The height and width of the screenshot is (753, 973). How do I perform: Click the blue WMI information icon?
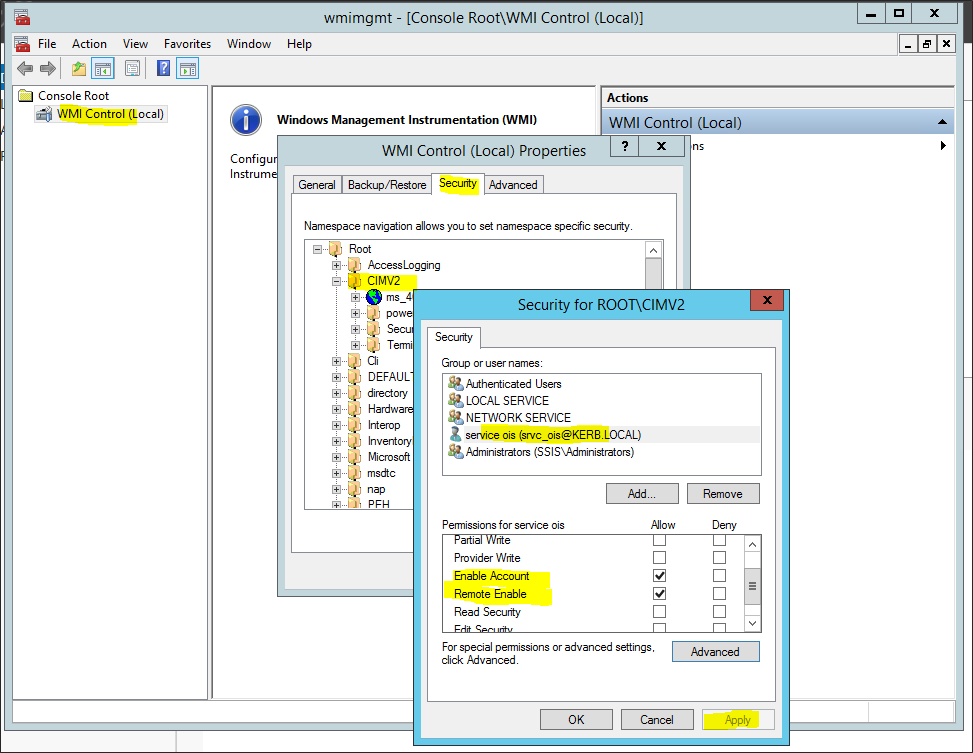pos(246,120)
